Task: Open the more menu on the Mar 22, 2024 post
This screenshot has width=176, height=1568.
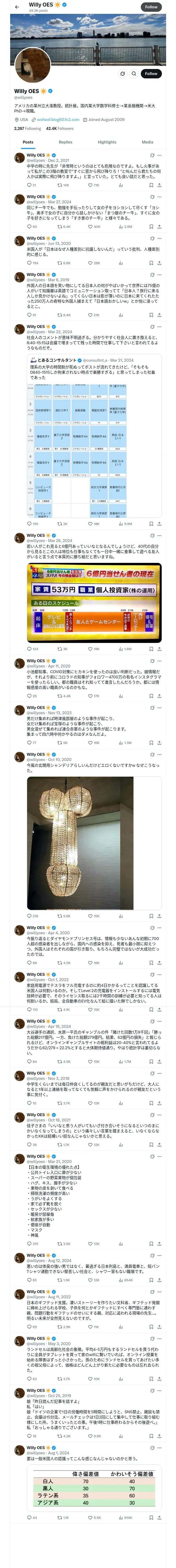Action: coord(160,326)
